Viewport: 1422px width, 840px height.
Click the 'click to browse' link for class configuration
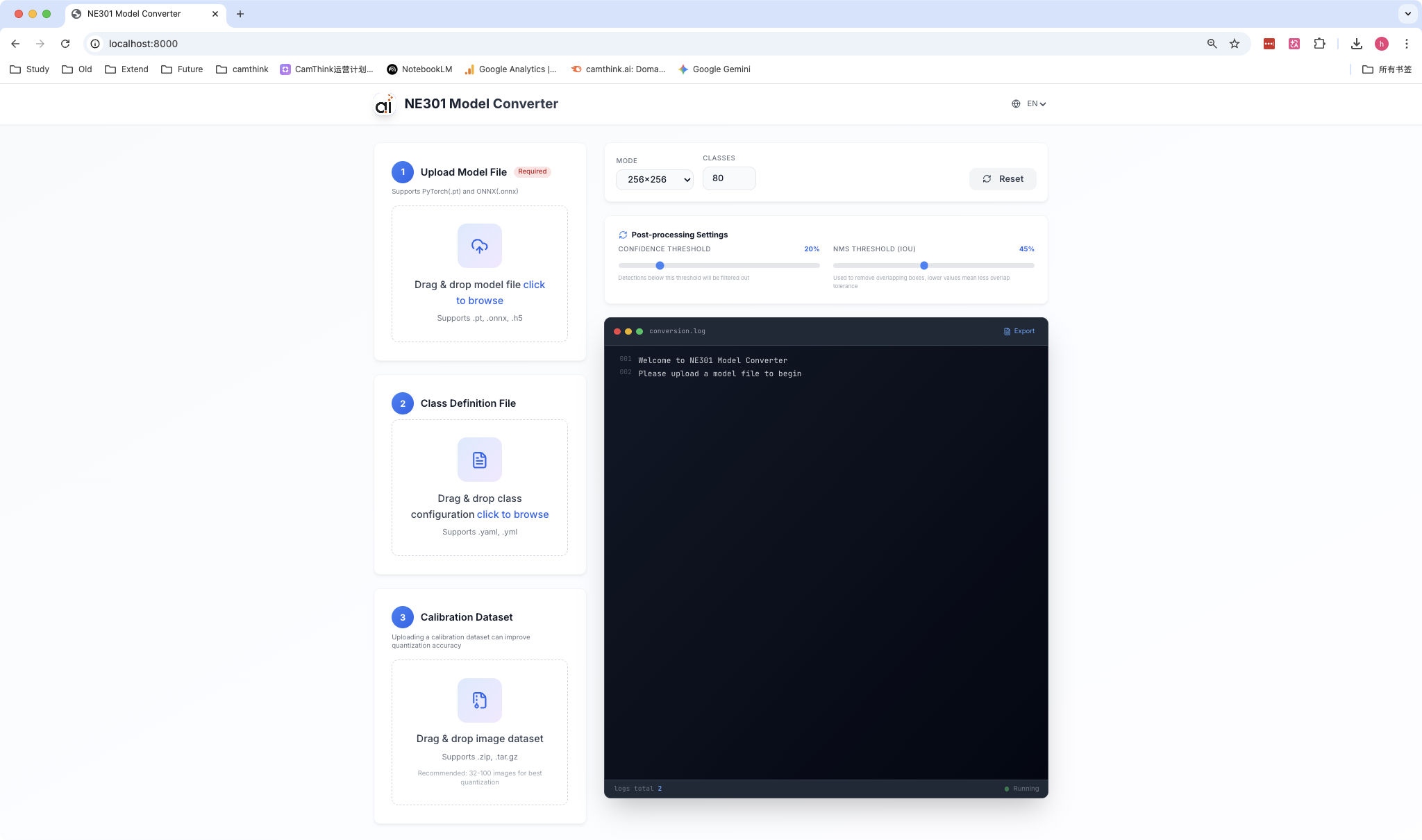tap(512, 514)
